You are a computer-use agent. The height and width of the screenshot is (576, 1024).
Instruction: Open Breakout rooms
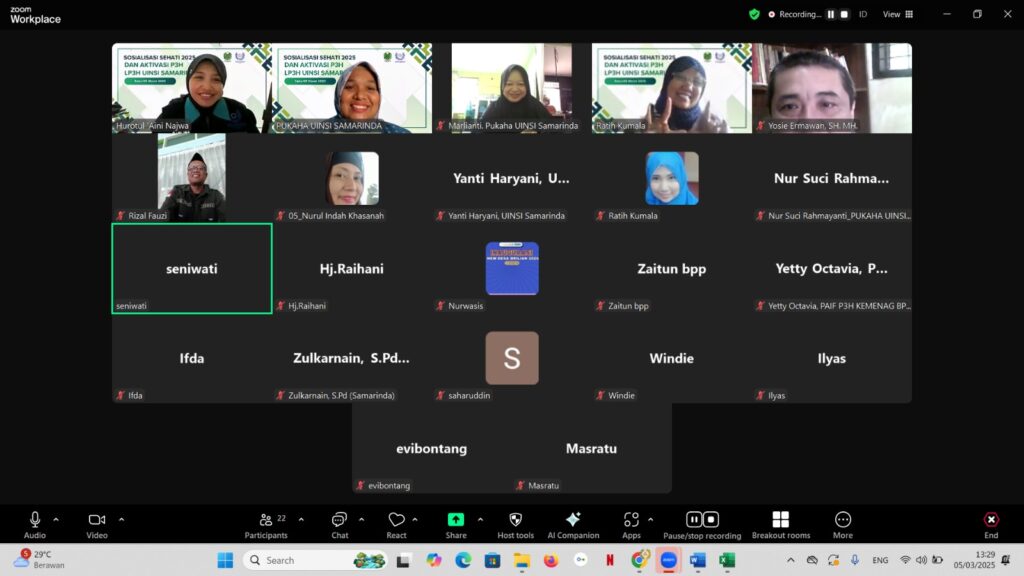[x=780, y=520]
